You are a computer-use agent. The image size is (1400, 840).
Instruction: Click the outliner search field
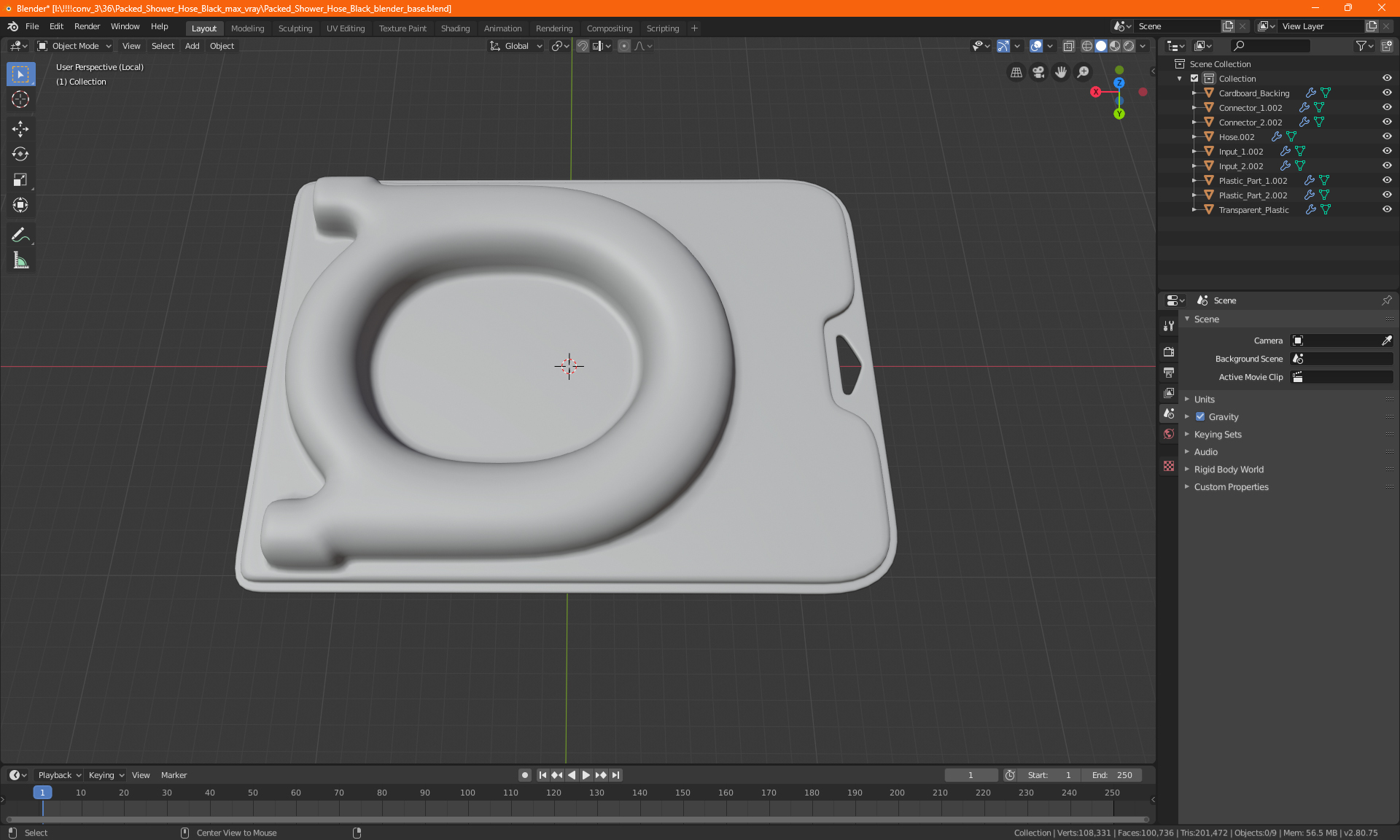(x=1269, y=46)
